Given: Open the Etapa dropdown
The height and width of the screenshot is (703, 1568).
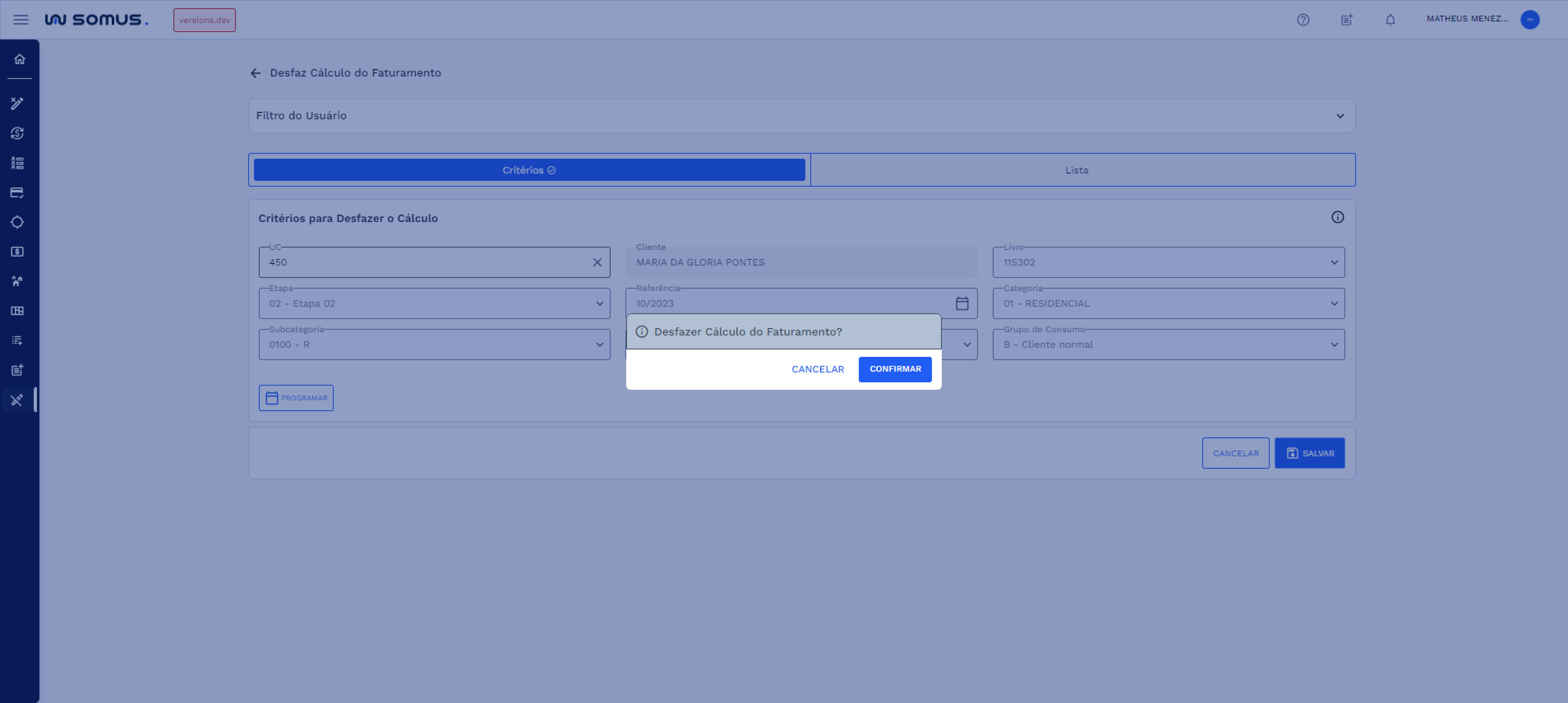Looking at the screenshot, I should tap(599, 303).
